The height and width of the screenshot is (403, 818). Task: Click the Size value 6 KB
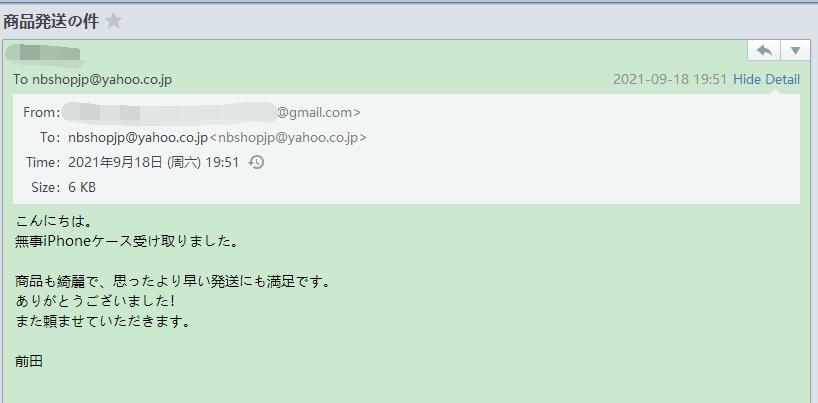click(x=82, y=187)
